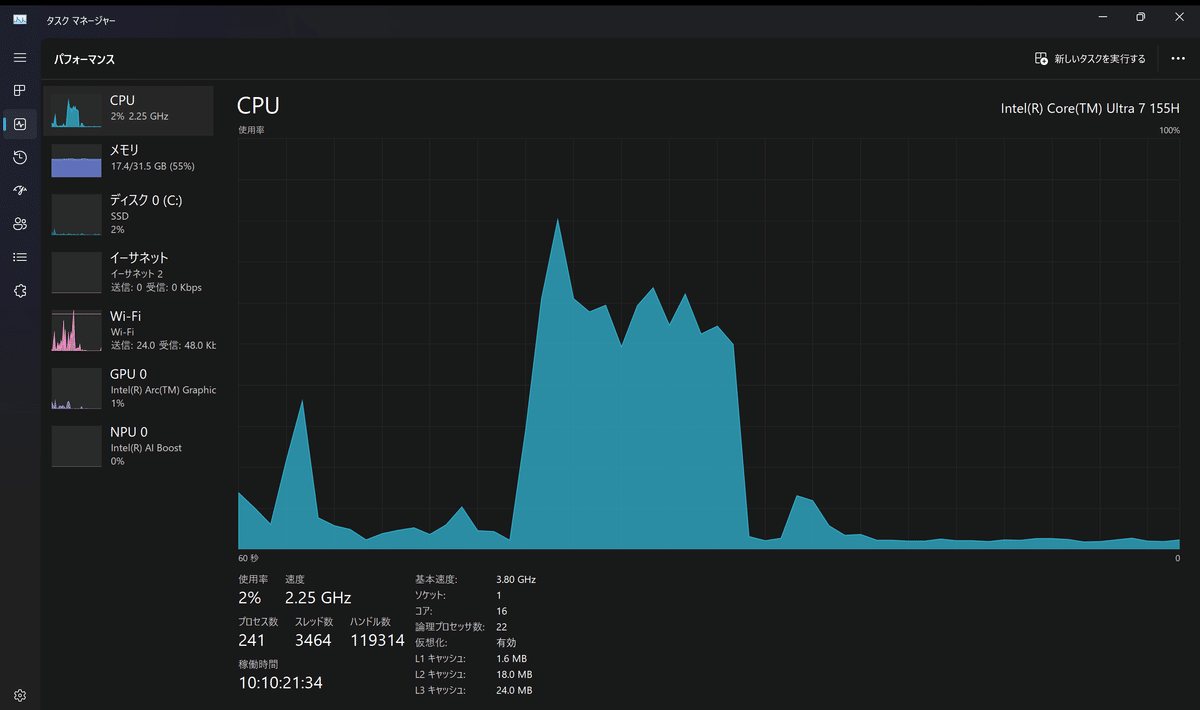
Task: Go to the Processes page icon
Action: pyautogui.click(x=20, y=91)
